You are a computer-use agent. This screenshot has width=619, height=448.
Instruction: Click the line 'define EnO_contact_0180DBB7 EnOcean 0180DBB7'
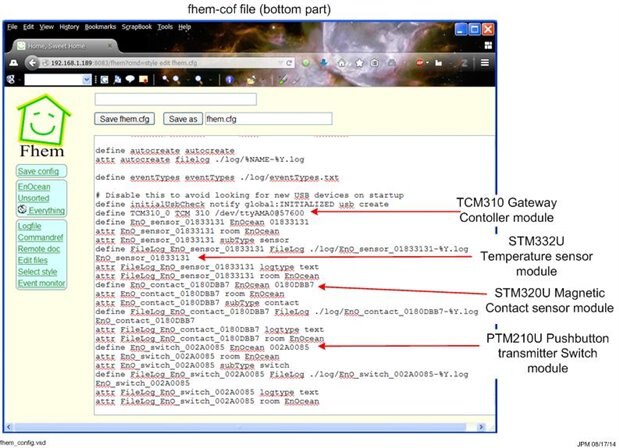point(205,285)
